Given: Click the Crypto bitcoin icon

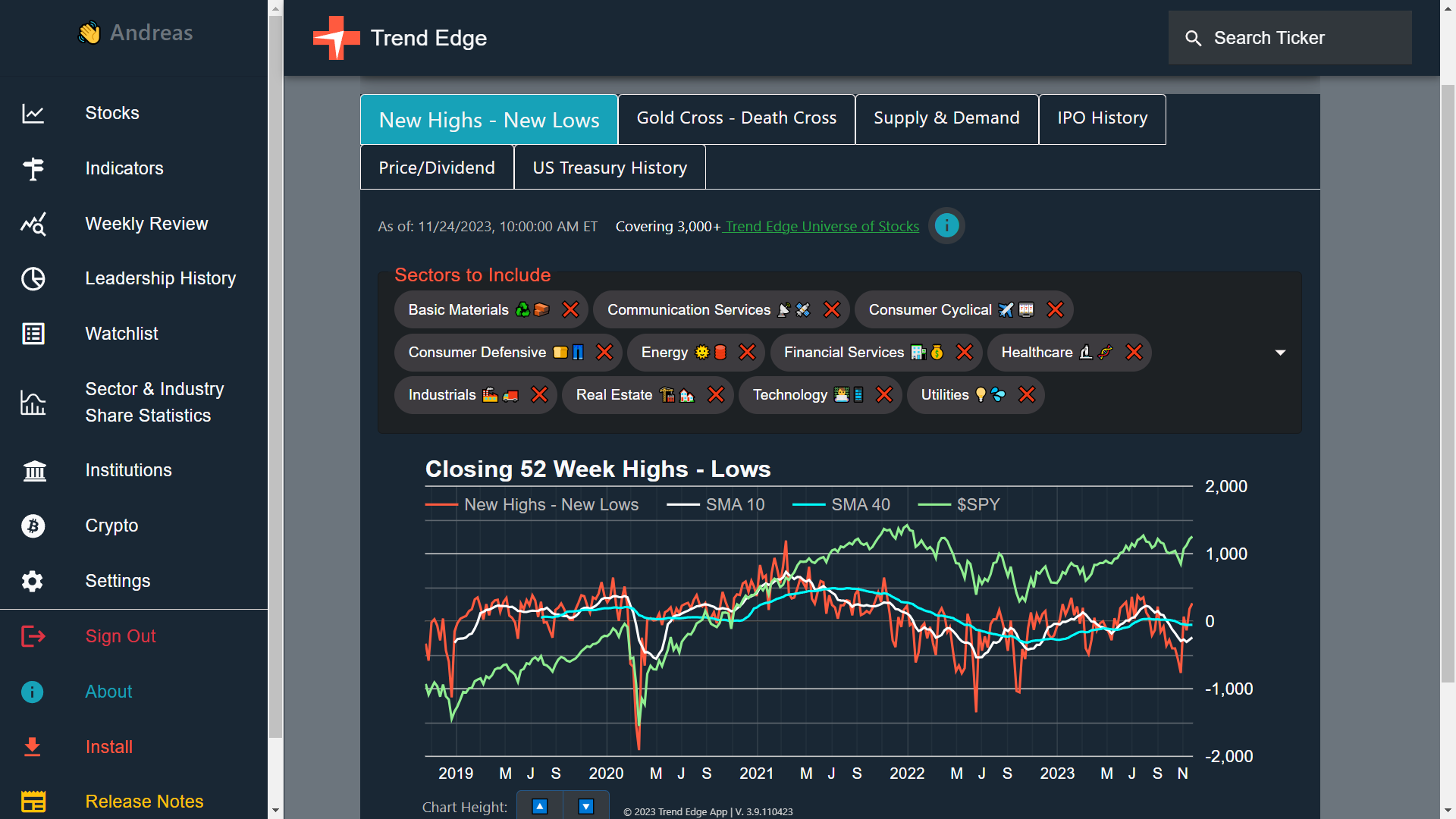Looking at the screenshot, I should (x=33, y=526).
